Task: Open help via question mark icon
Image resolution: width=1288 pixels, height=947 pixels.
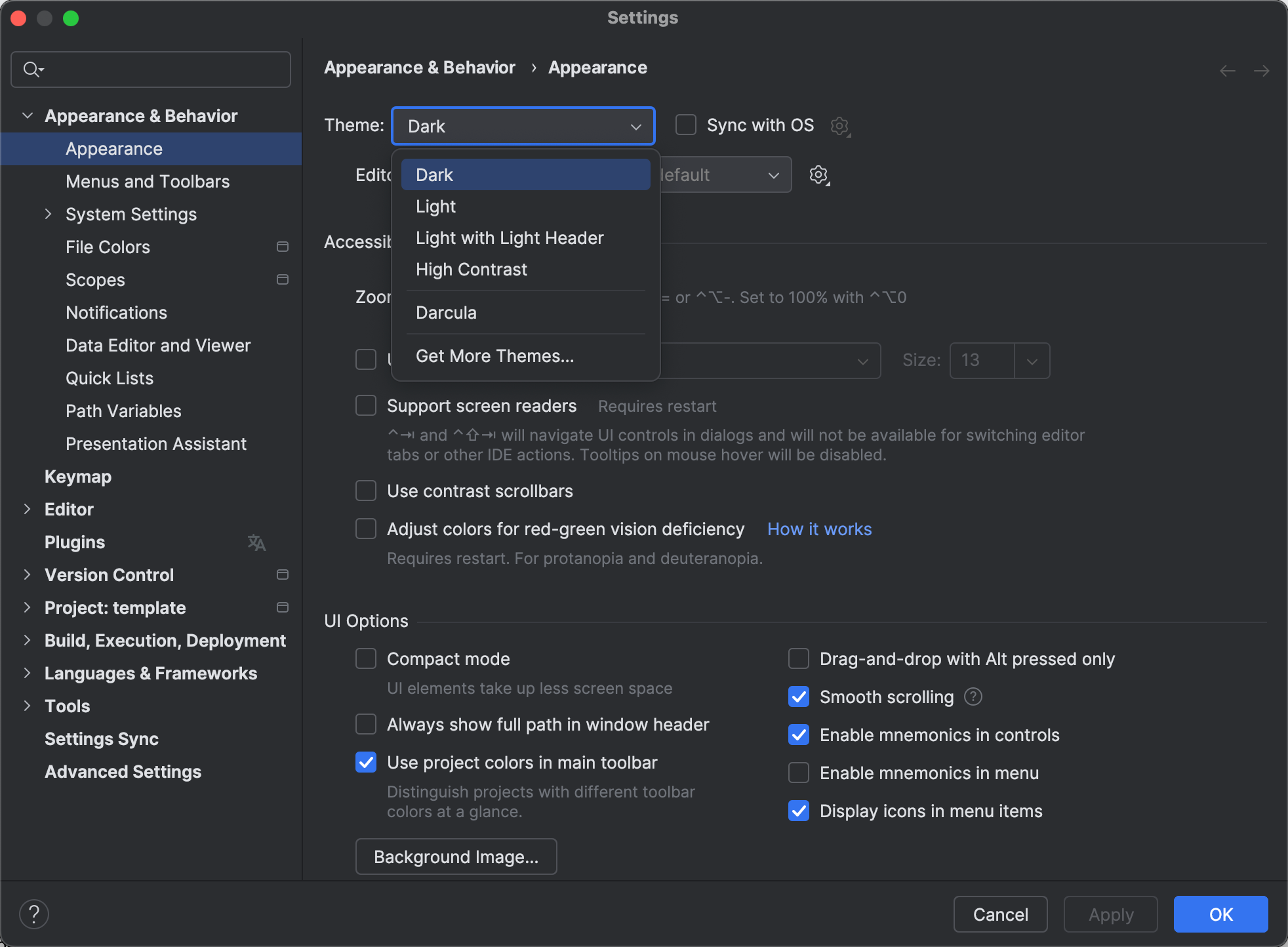Action: tap(34, 913)
